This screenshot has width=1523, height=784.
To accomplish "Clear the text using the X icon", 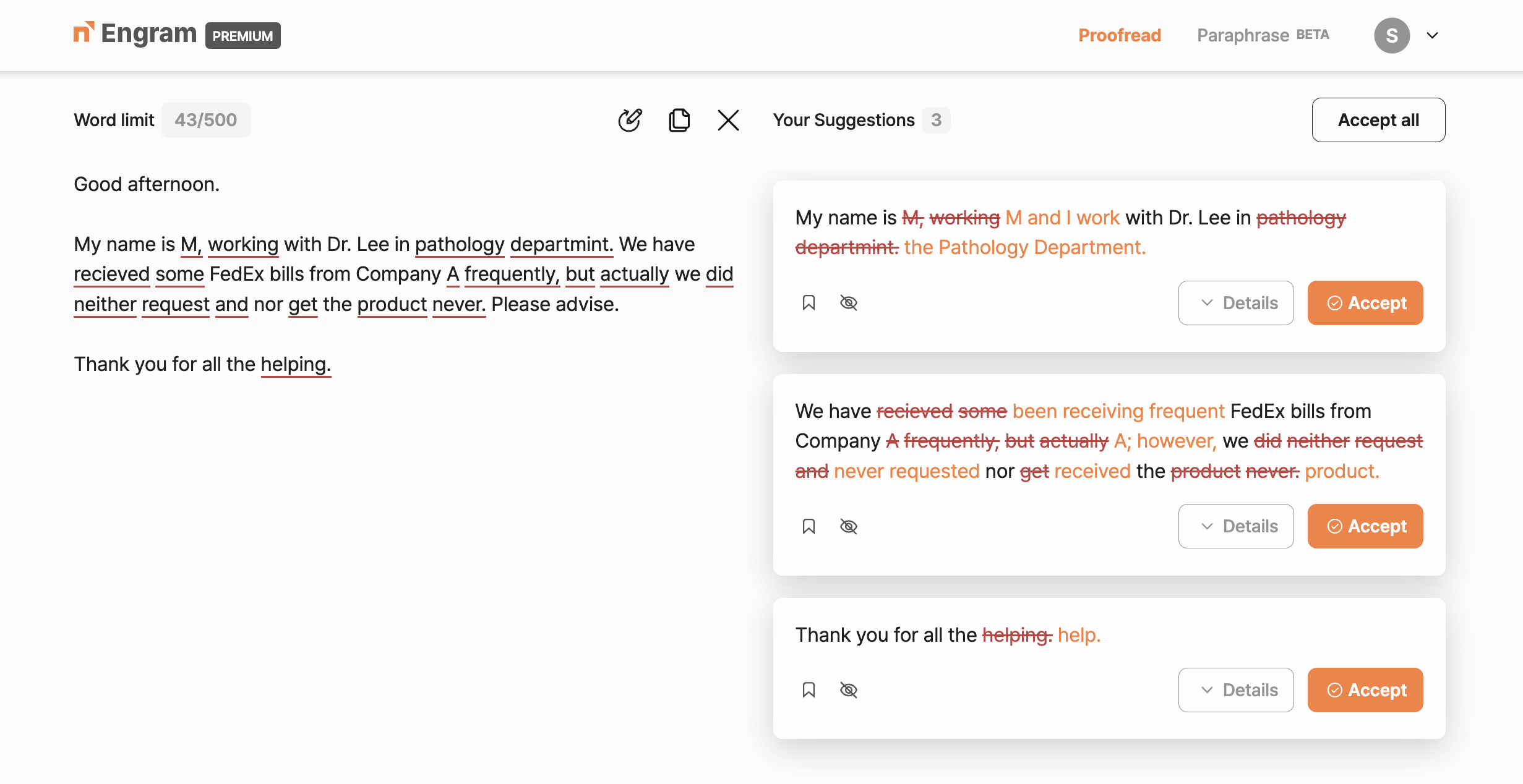I will coord(728,120).
